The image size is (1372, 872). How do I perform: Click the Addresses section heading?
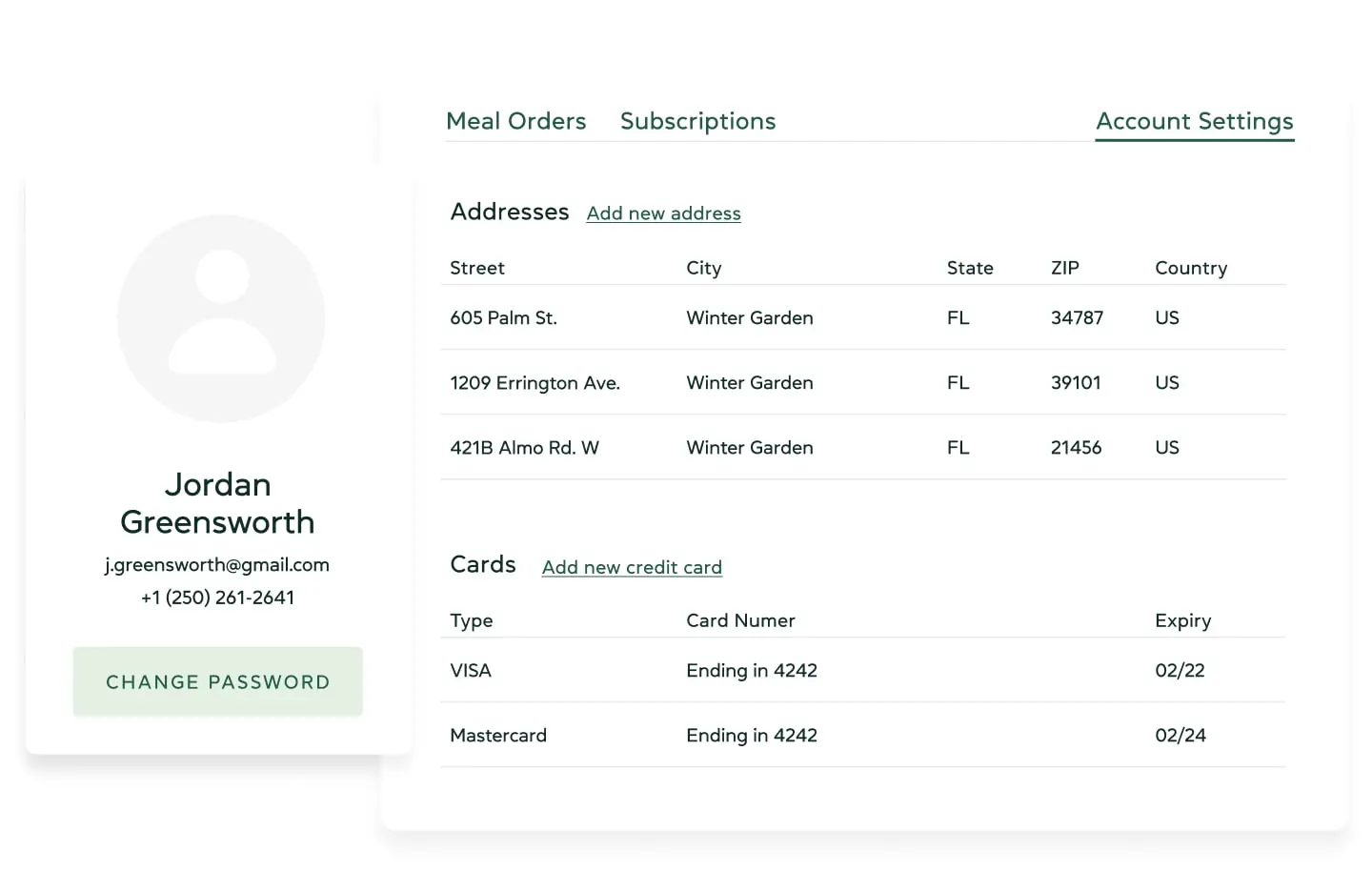pos(510,212)
